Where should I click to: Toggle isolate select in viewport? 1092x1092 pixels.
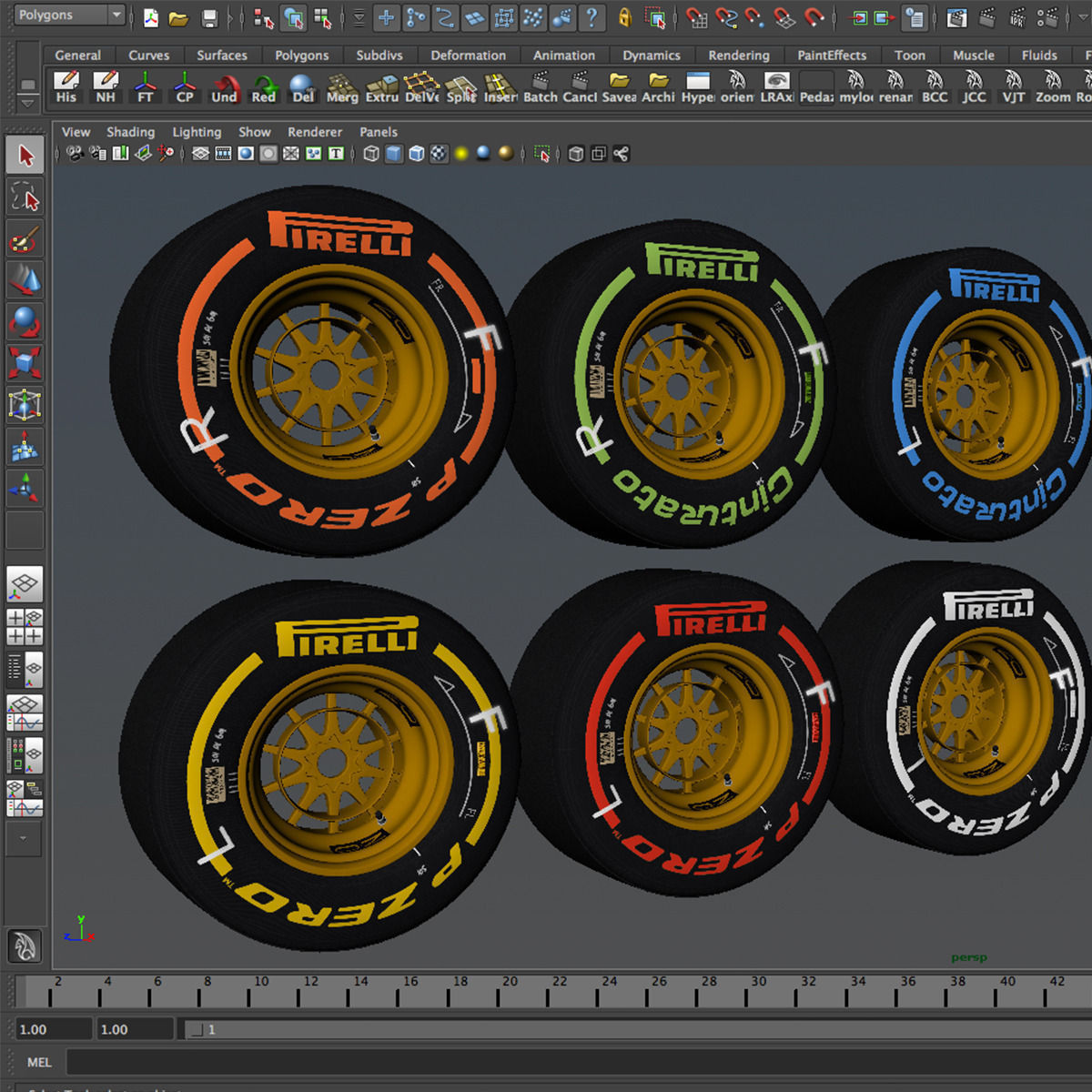tap(541, 154)
